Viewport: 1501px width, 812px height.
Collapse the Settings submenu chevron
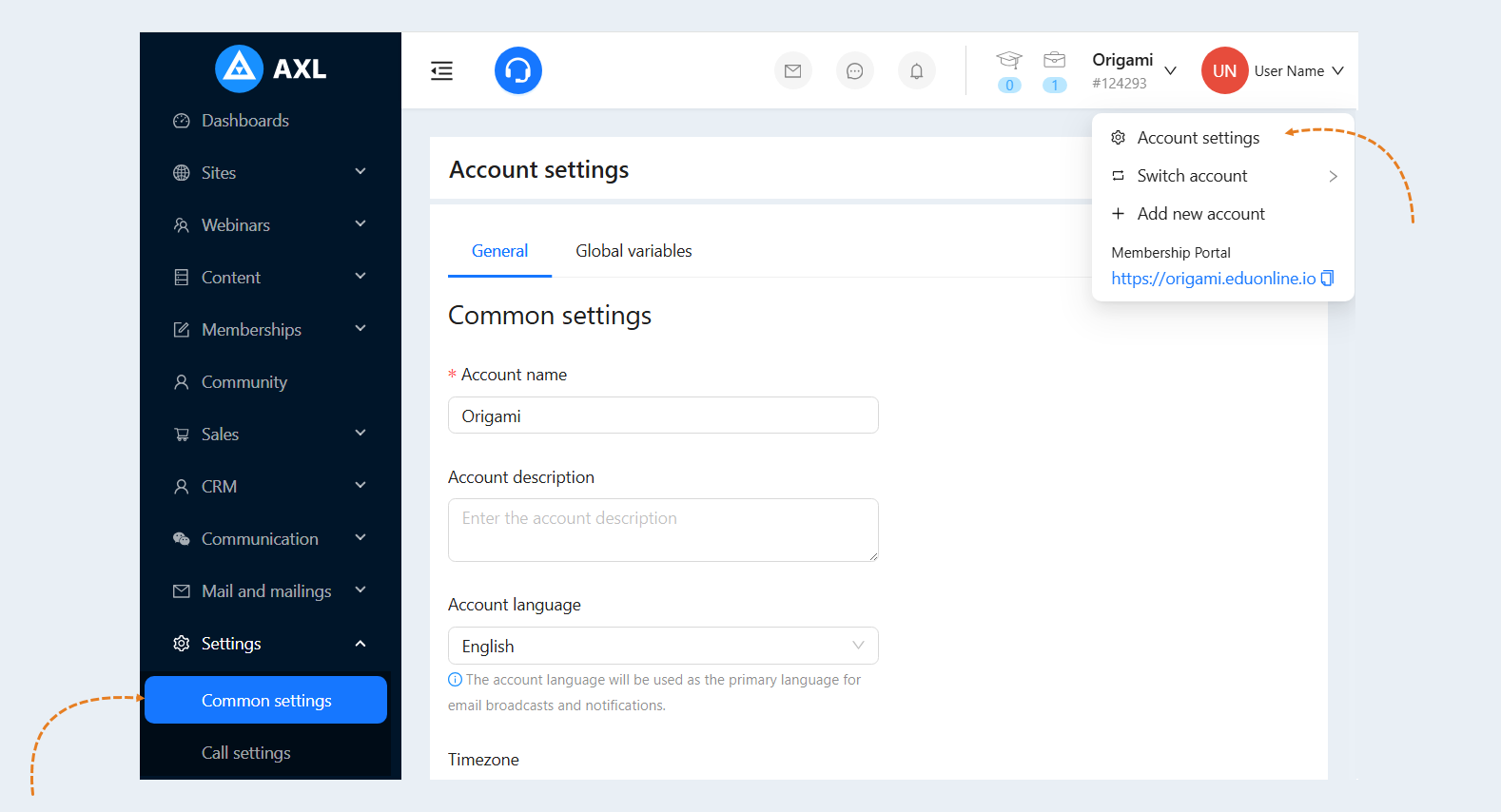(x=361, y=644)
